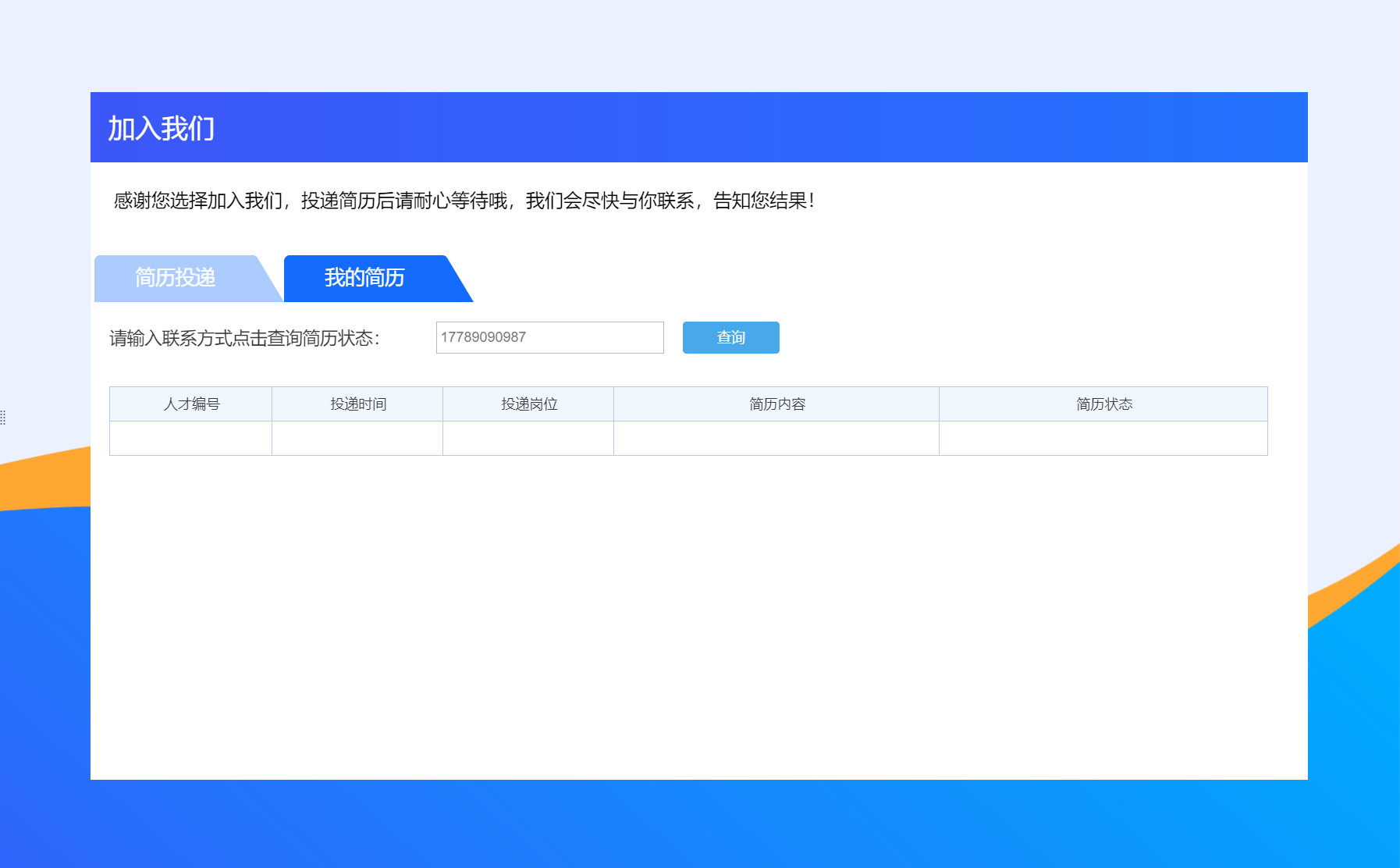The image size is (1400, 868).
Task: Click the phone number input showing 17789090987
Action: 549,337
